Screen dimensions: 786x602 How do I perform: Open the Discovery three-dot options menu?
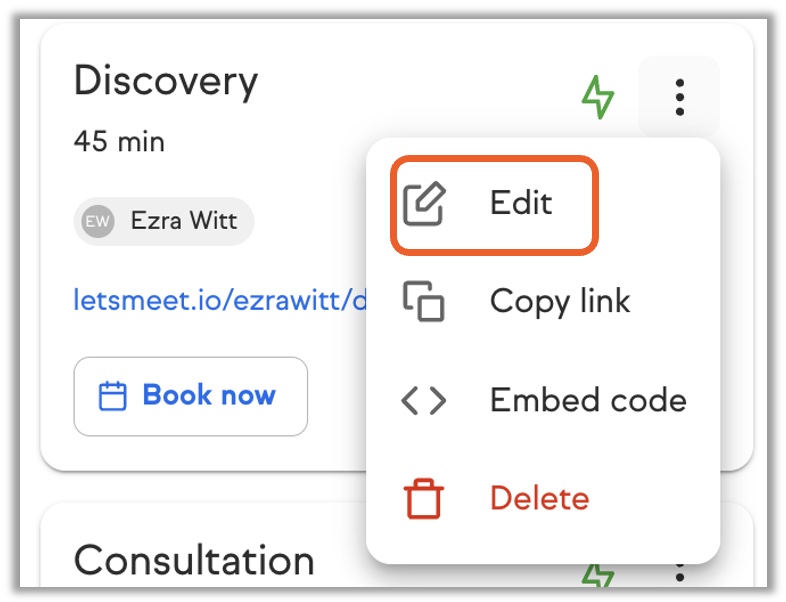click(679, 97)
